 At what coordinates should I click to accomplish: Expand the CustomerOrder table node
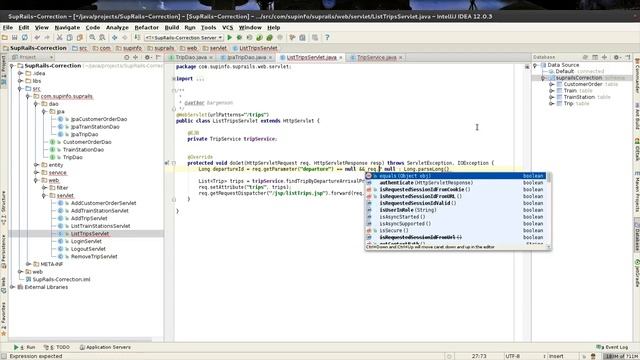[551, 84]
